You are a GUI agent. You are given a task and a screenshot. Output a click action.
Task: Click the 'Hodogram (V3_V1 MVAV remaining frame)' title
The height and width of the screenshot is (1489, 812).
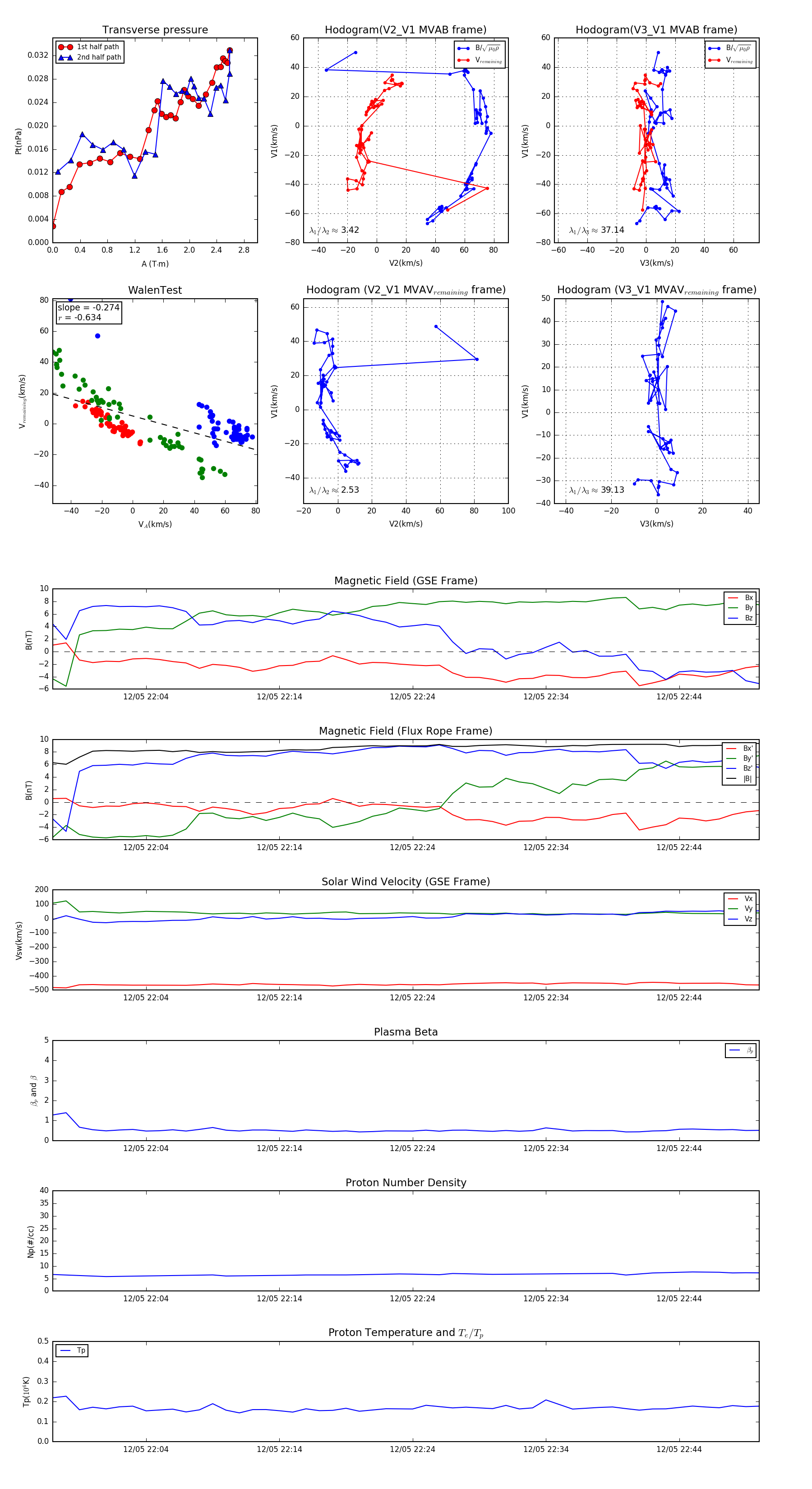tap(656, 290)
